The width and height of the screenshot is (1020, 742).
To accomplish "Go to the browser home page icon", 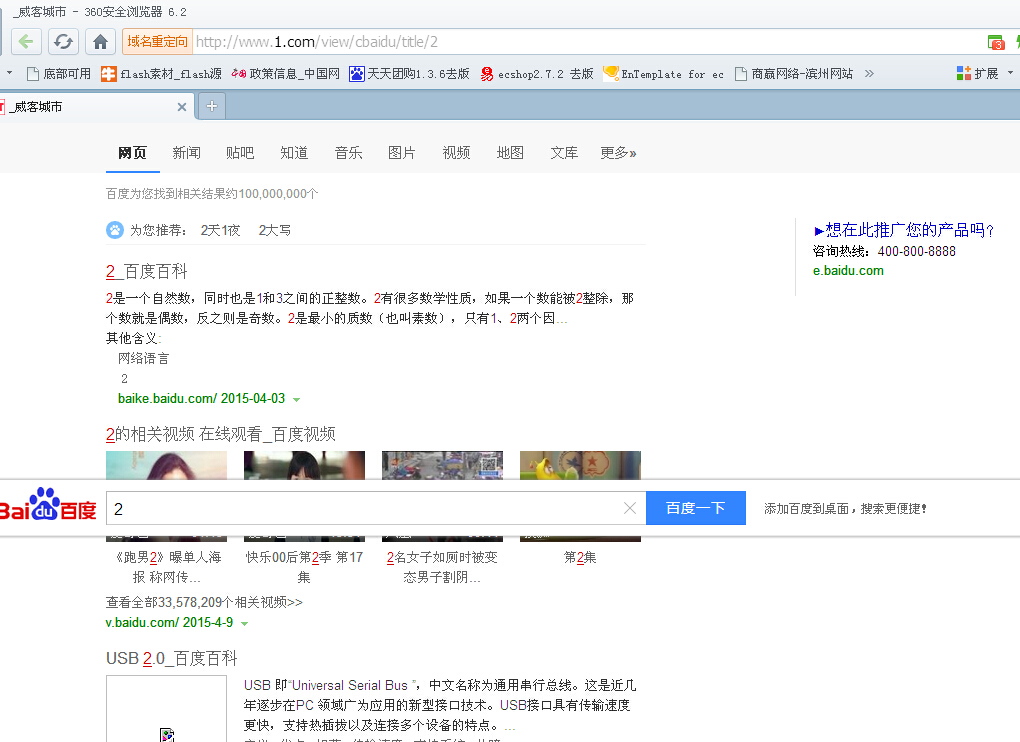I will (100, 42).
